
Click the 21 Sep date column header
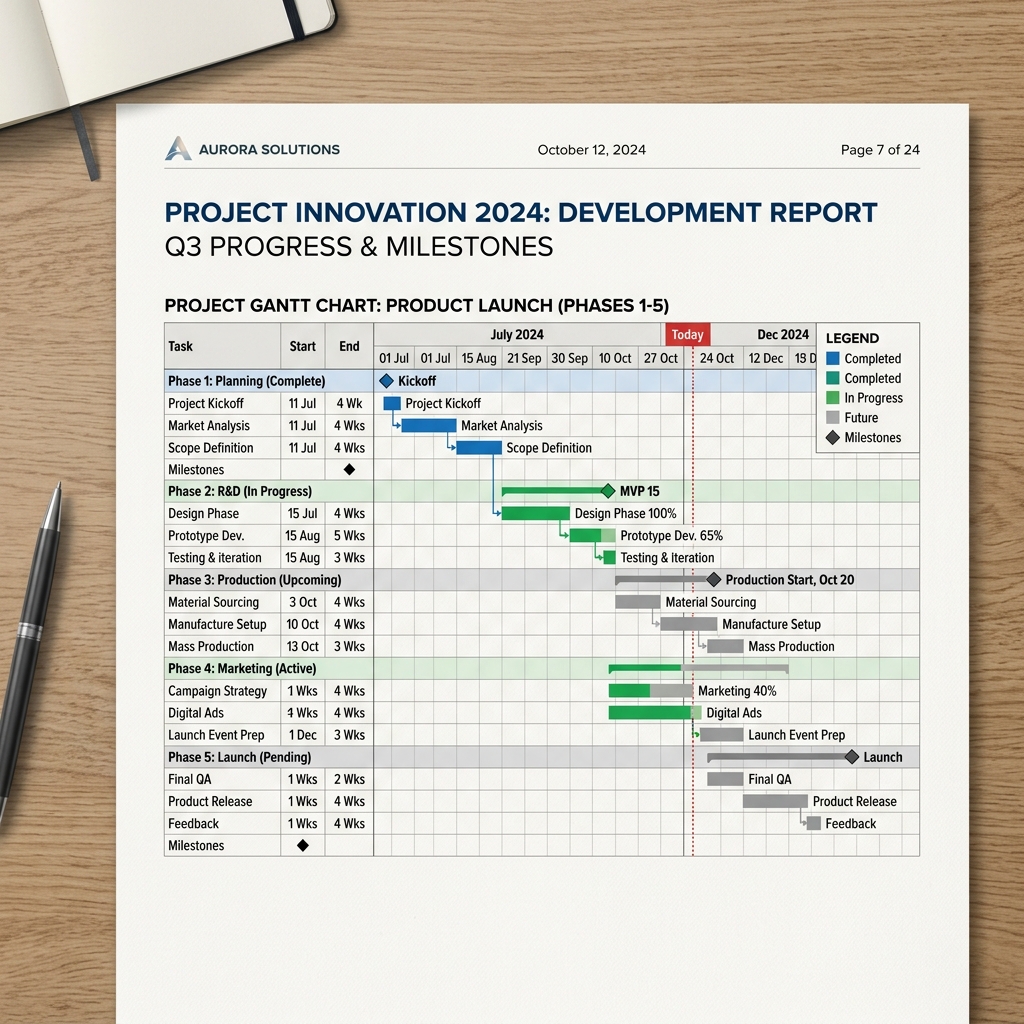524,358
